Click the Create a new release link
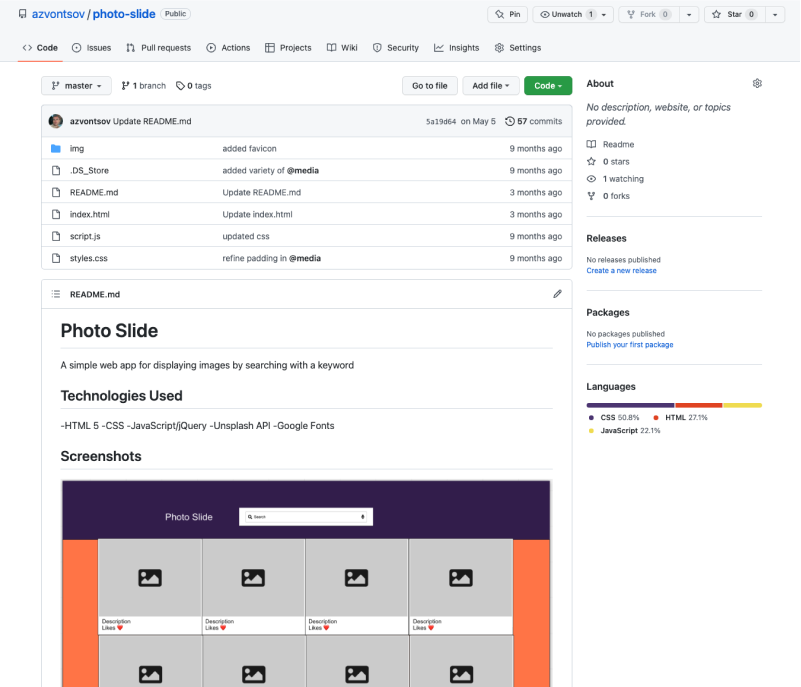This screenshot has height=687, width=801. click(621, 271)
